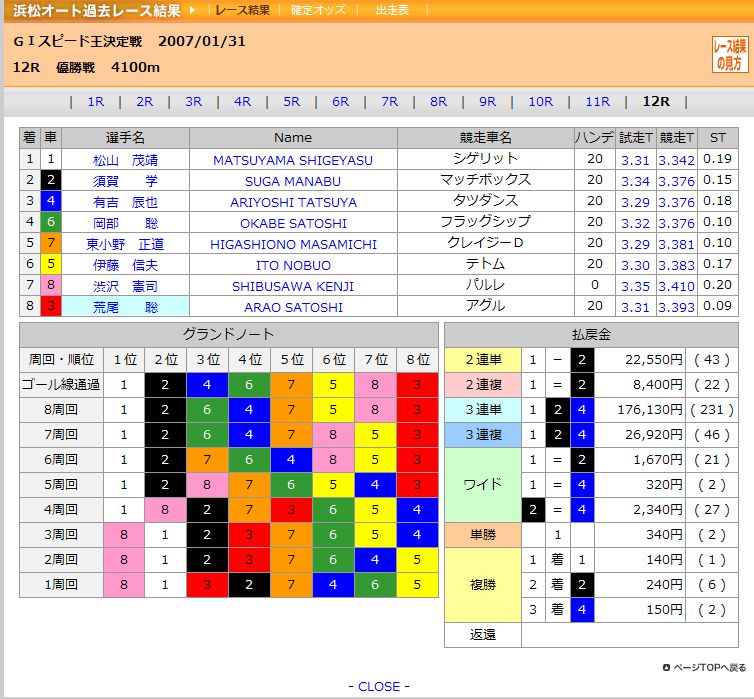The height and width of the screenshot is (699, 754).
Task: Open rider 渋沢 憲司 profile link
Action: coord(126,287)
